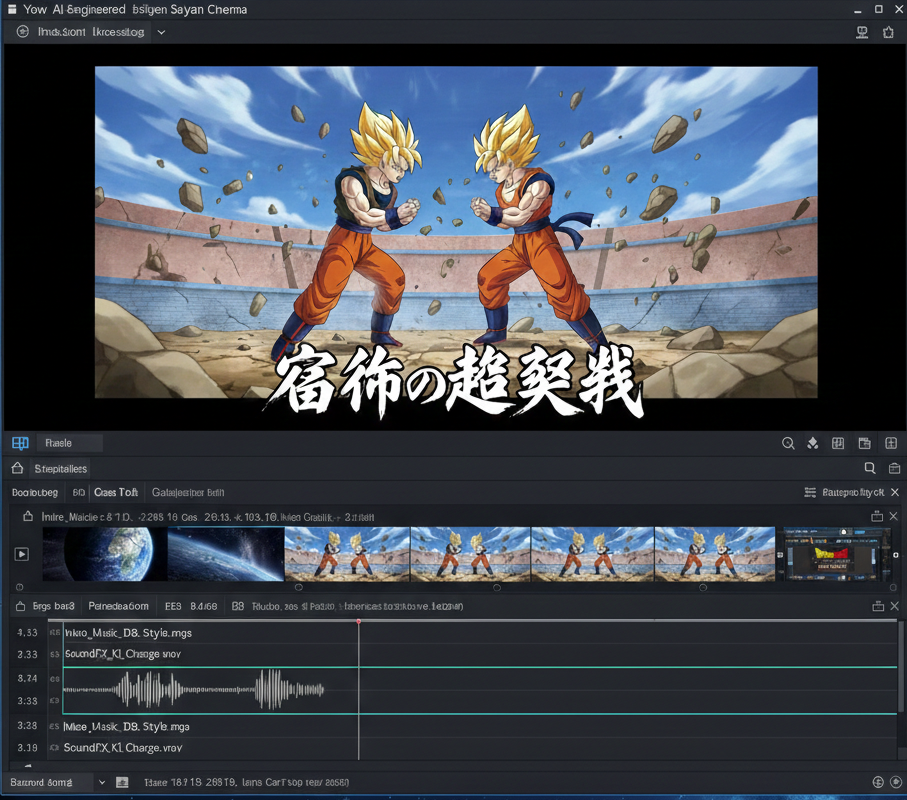Click the blue layout panel icon beside Rasle
The image size is (907, 800).
click(20, 443)
